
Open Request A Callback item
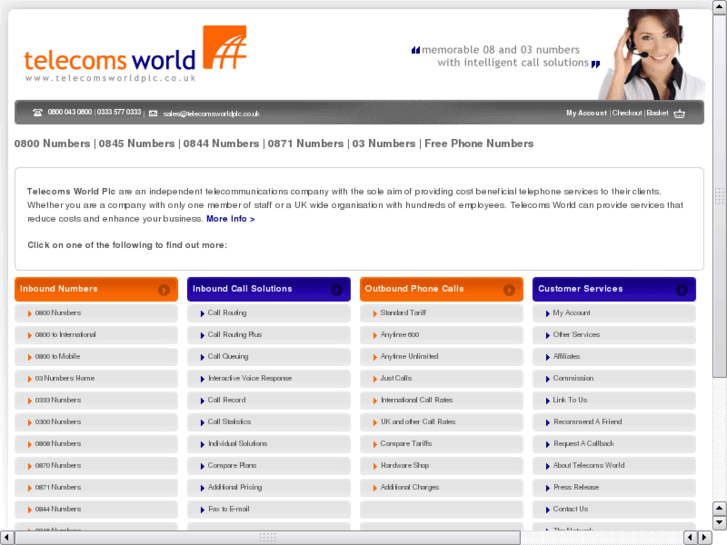(614, 444)
